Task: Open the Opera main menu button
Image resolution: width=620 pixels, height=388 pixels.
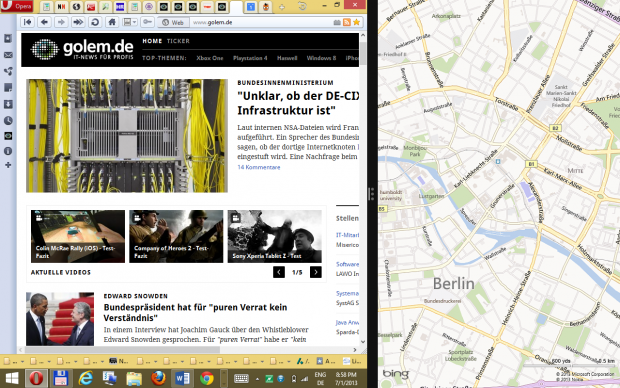Action: pyautogui.click(x=17, y=6)
